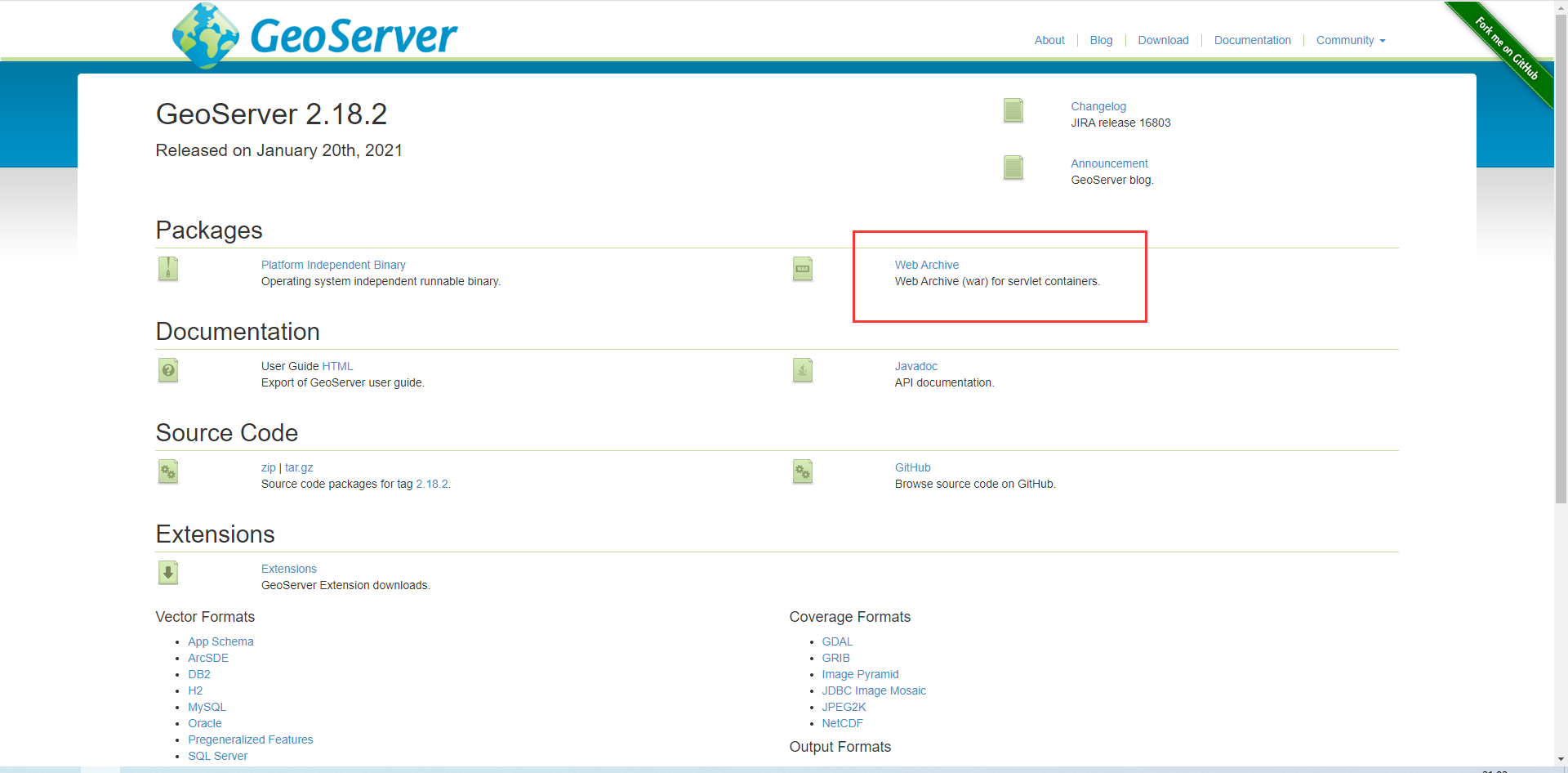The height and width of the screenshot is (773, 1568).
Task: Open the Announcement link
Action: (1109, 163)
